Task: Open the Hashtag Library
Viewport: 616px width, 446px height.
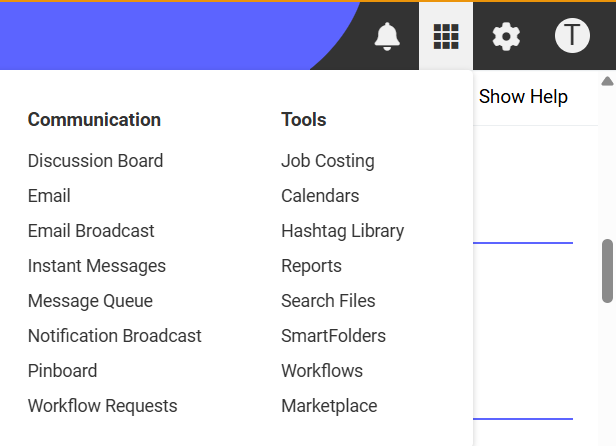Action: click(343, 231)
